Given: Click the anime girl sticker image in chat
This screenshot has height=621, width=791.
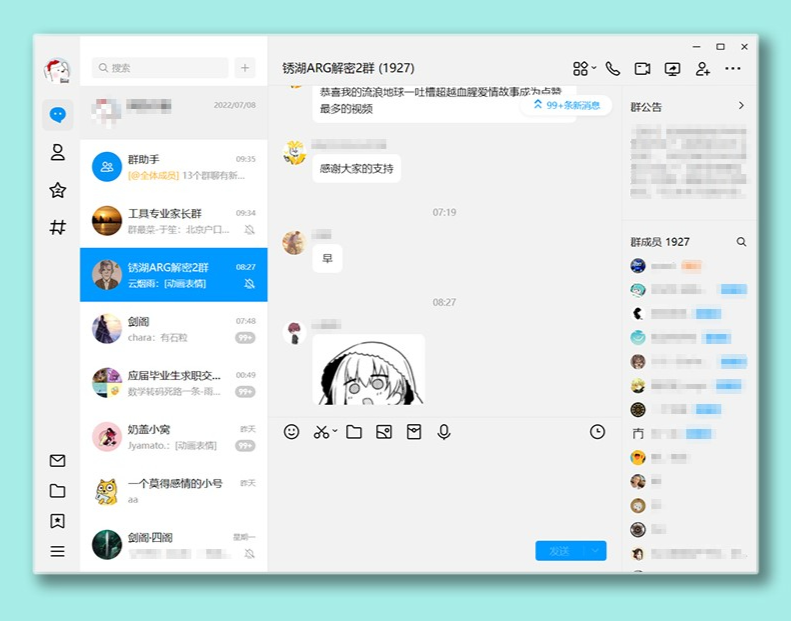Looking at the screenshot, I should 368,370.
